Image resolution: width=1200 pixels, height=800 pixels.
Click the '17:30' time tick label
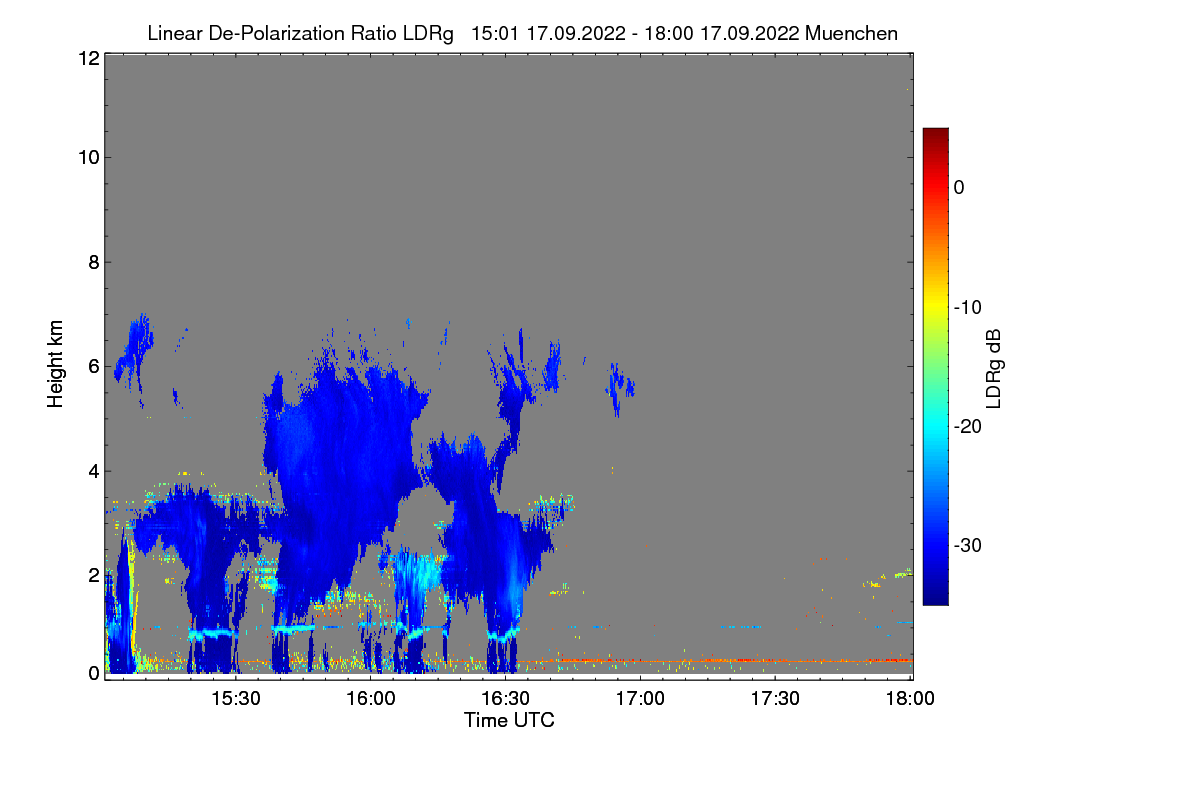pos(775,699)
